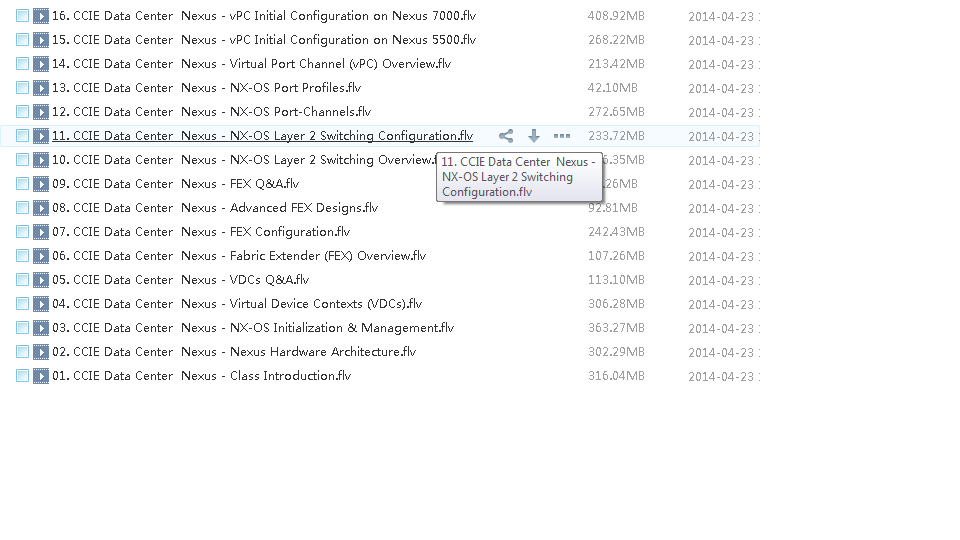Click the 113.10MB size value
The height and width of the screenshot is (540, 960).
point(616,280)
